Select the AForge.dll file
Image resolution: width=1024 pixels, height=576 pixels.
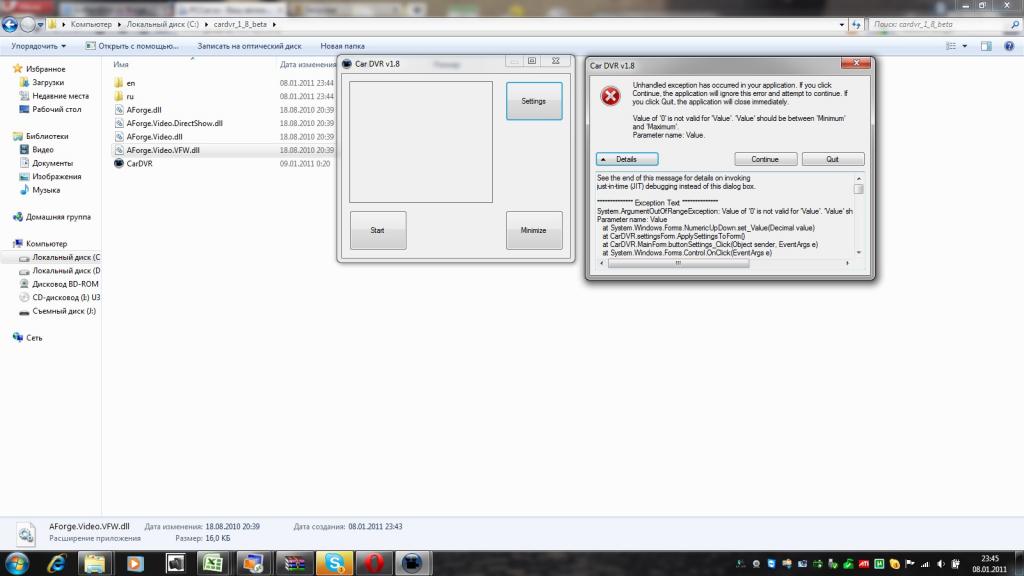click(144, 110)
